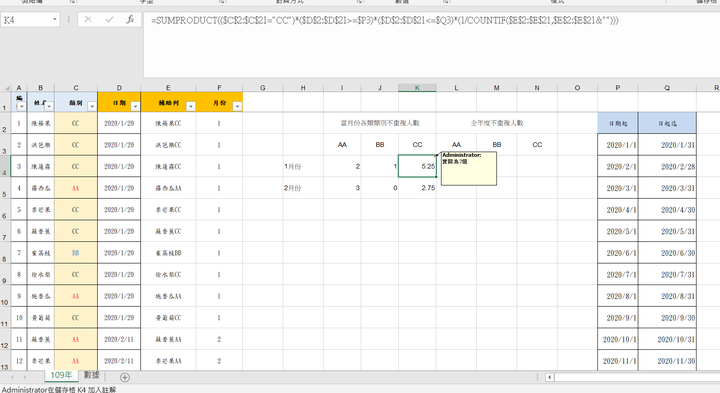Click the Administrator comment note box

[468, 168]
